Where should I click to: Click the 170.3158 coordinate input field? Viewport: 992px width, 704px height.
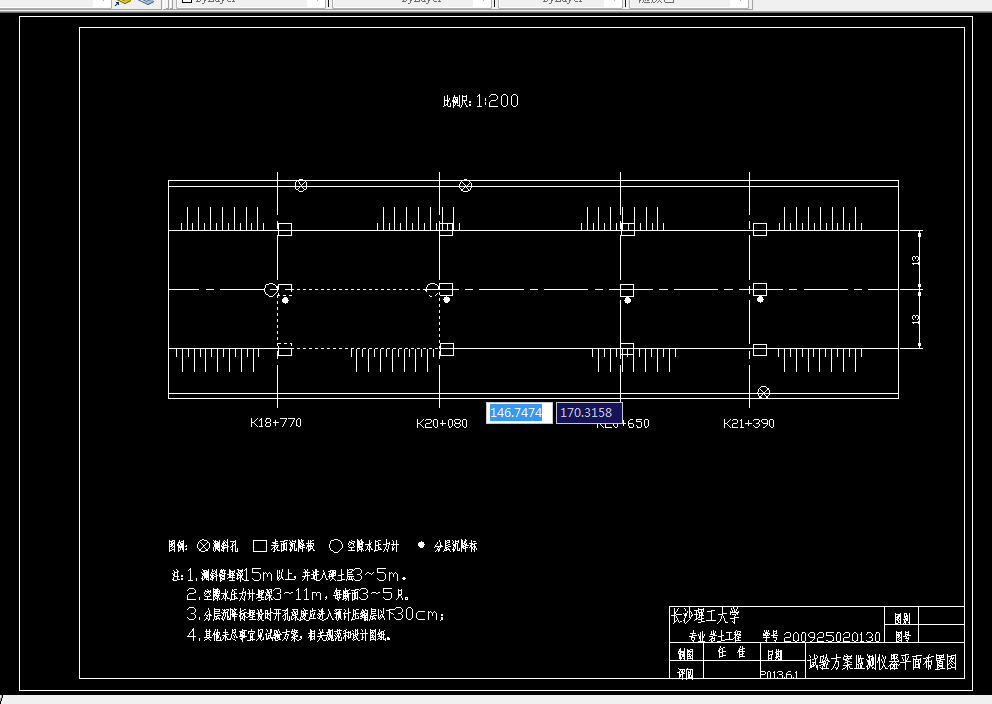pyautogui.click(x=589, y=413)
